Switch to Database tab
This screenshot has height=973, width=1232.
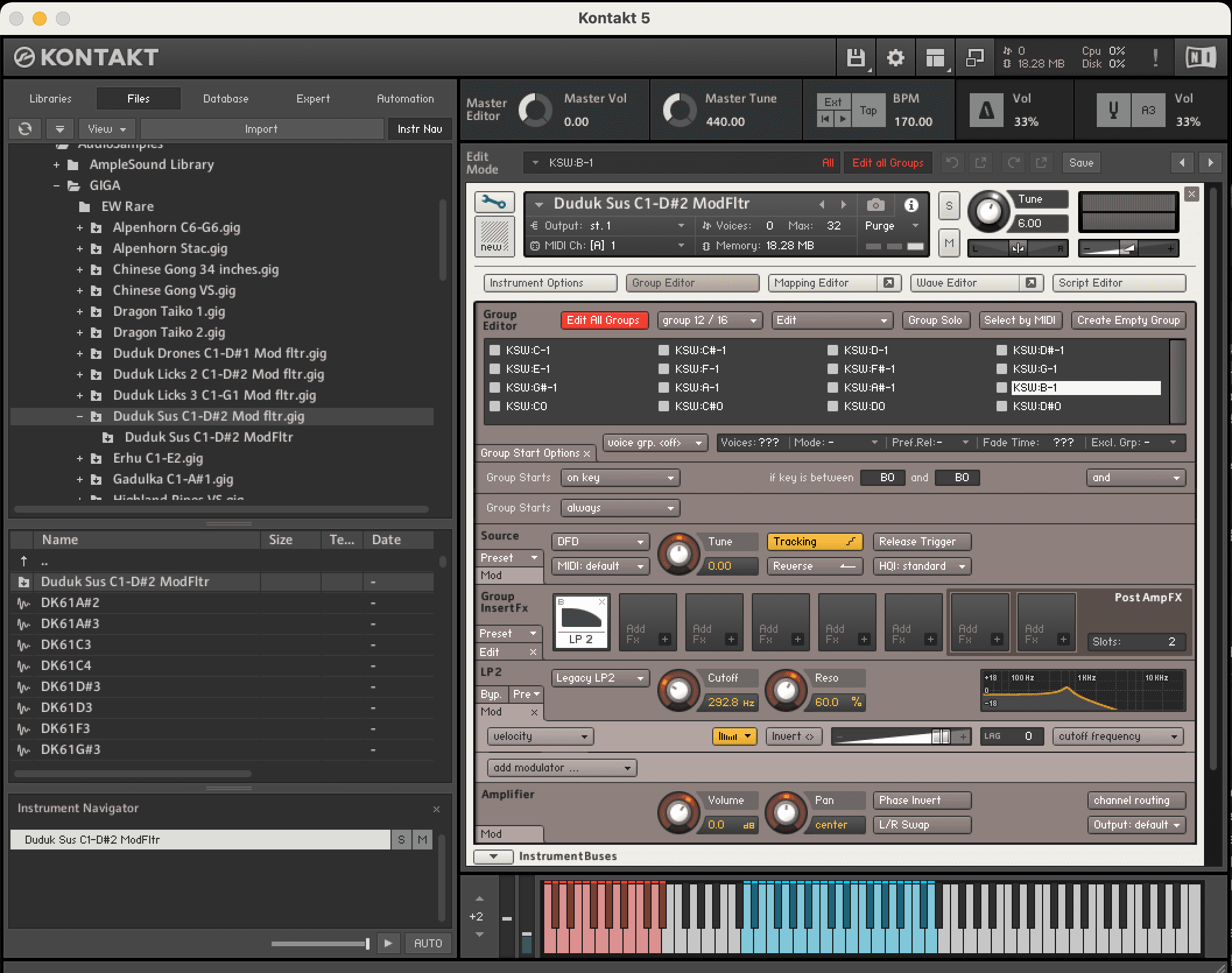coord(226,98)
